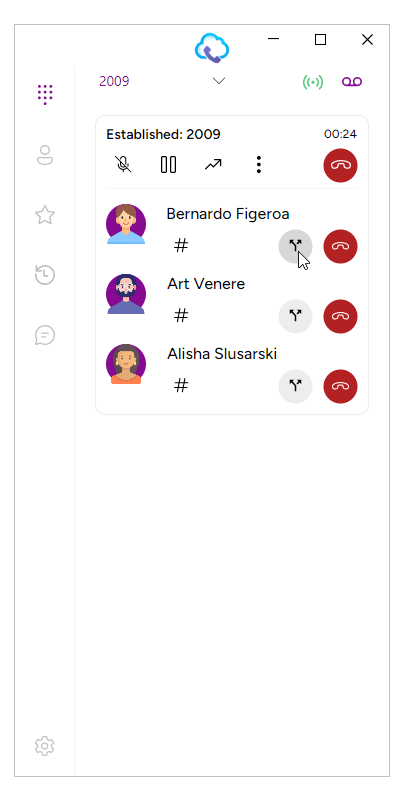
Task: Open Call History in the sidebar
Action: coord(45,275)
